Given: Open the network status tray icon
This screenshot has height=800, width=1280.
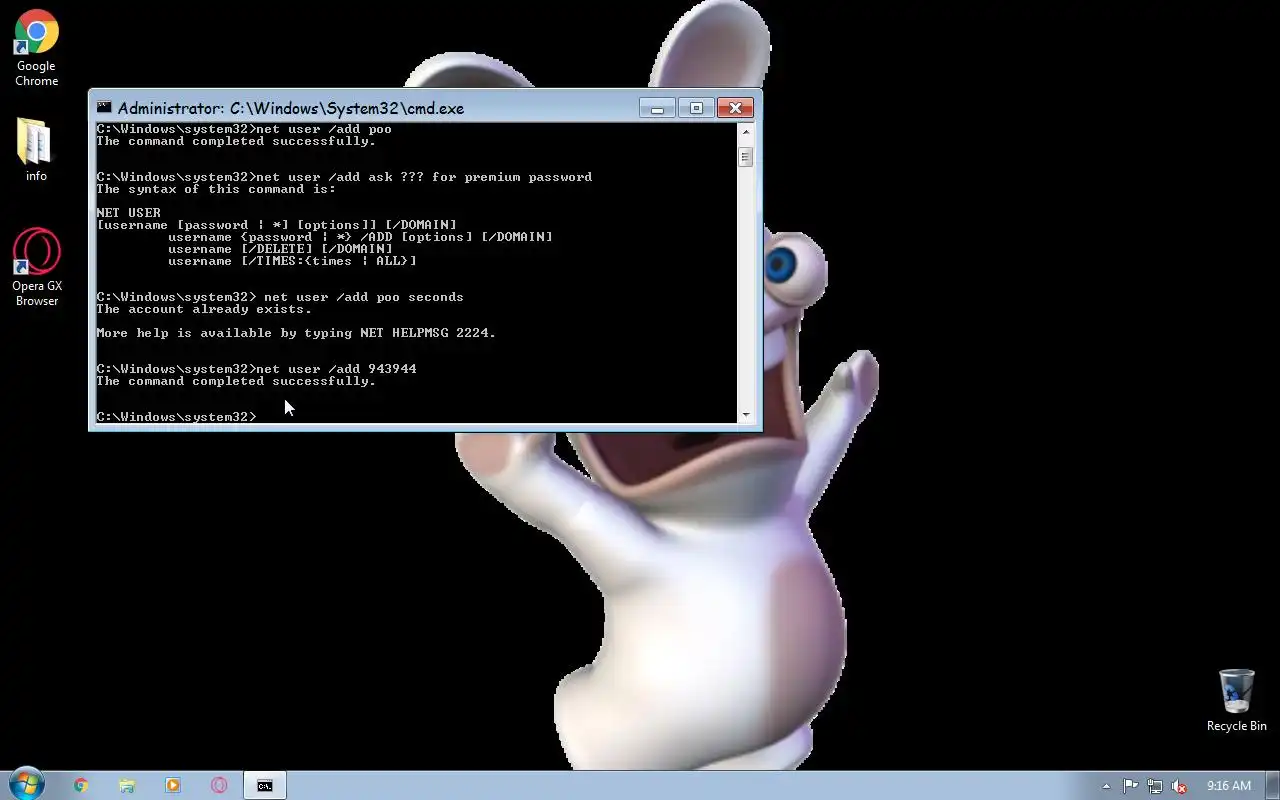Looking at the screenshot, I should [x=1155, y=786].
